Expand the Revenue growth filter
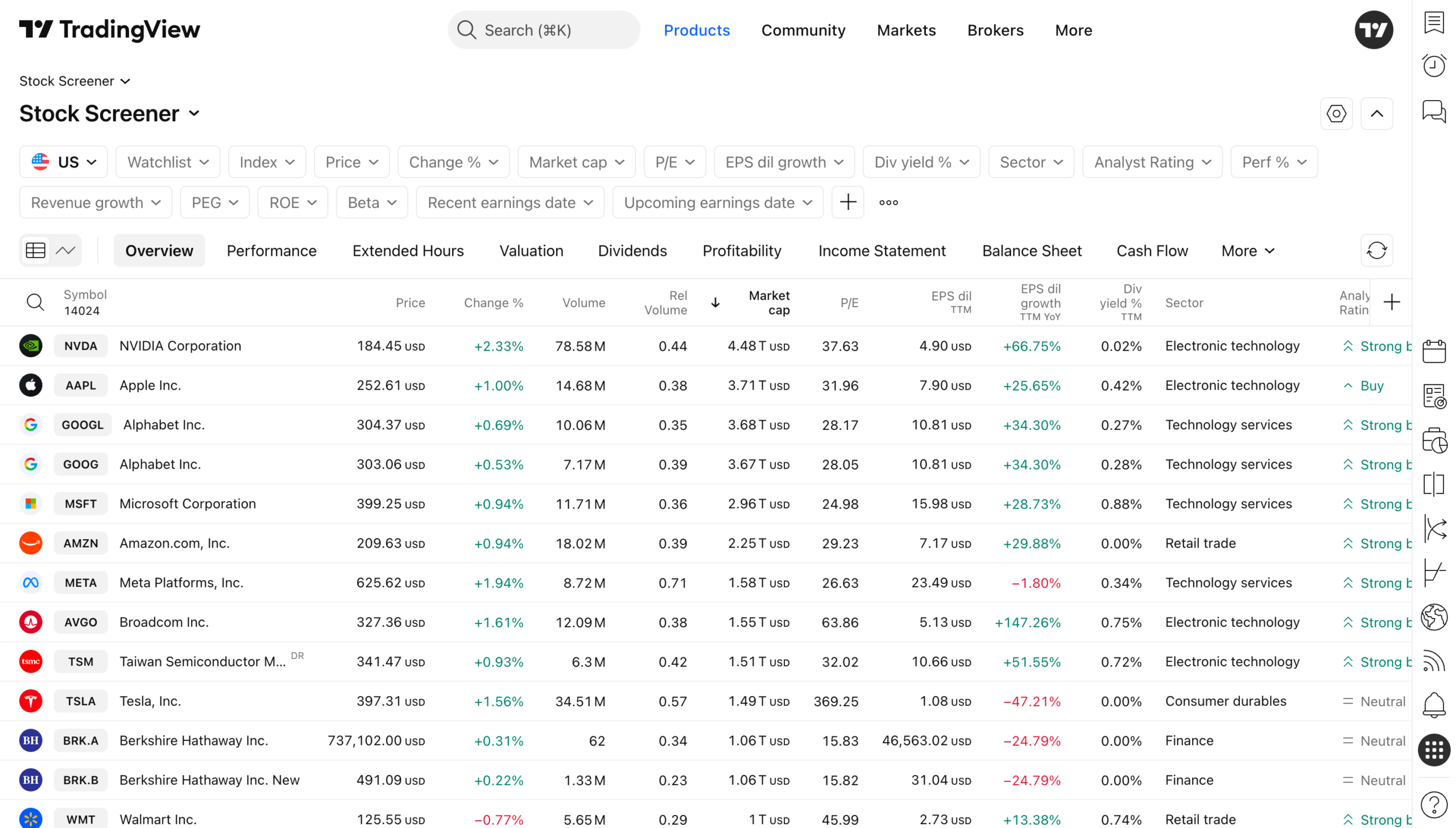 96,202
